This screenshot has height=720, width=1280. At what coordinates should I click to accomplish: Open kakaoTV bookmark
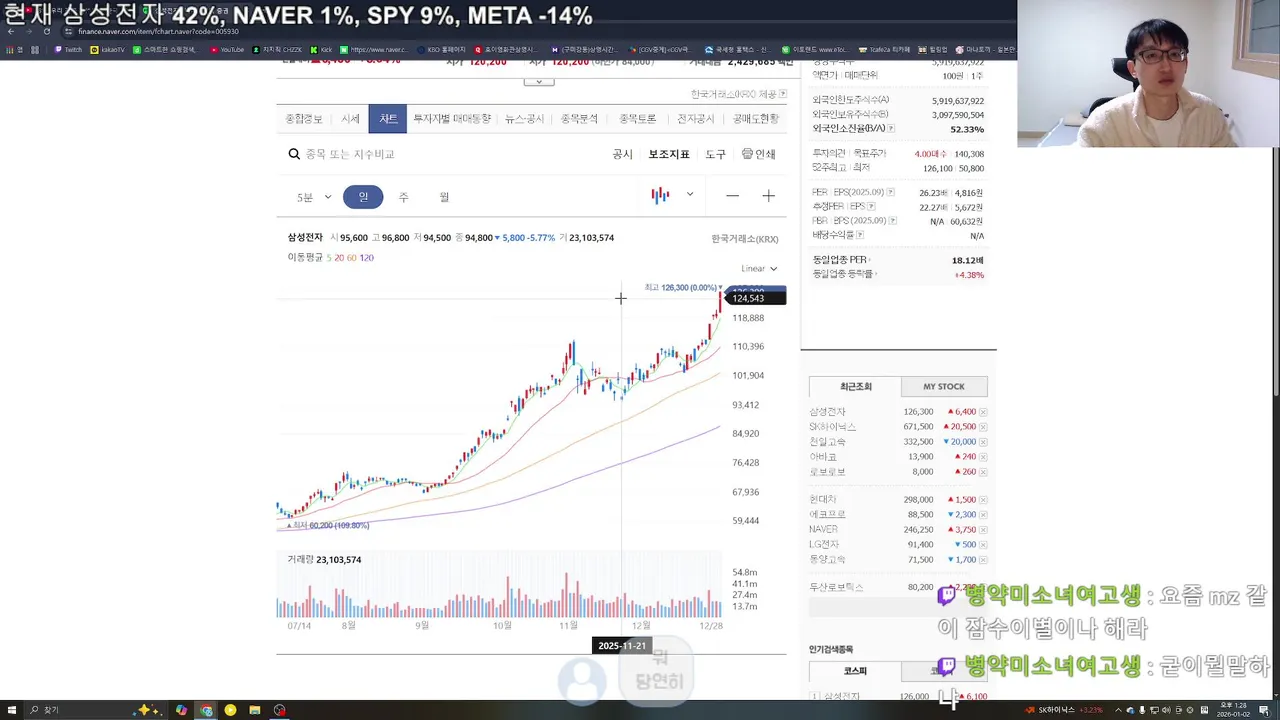[x=107, y=49]
